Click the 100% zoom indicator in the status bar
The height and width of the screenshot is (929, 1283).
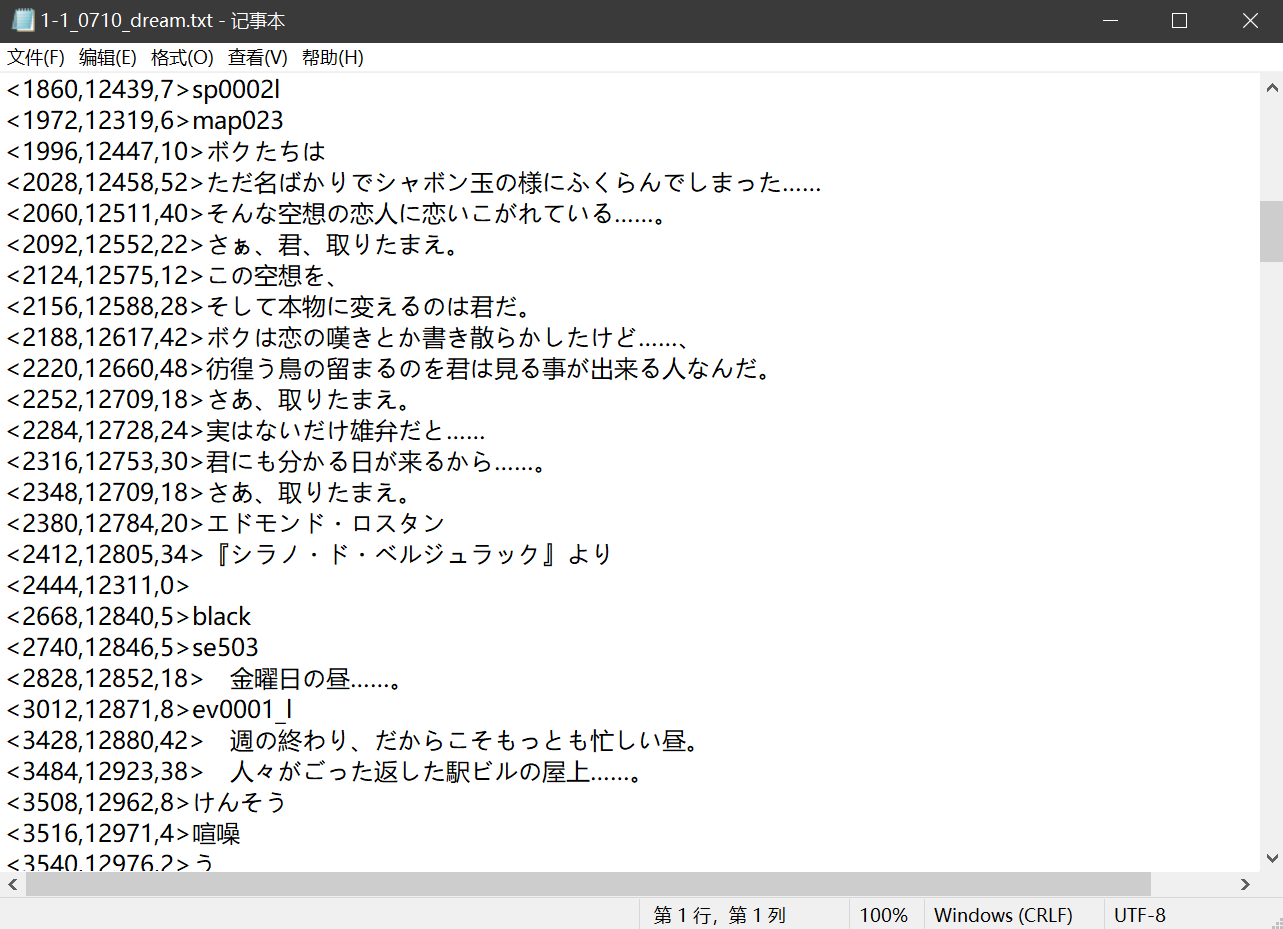884,915
